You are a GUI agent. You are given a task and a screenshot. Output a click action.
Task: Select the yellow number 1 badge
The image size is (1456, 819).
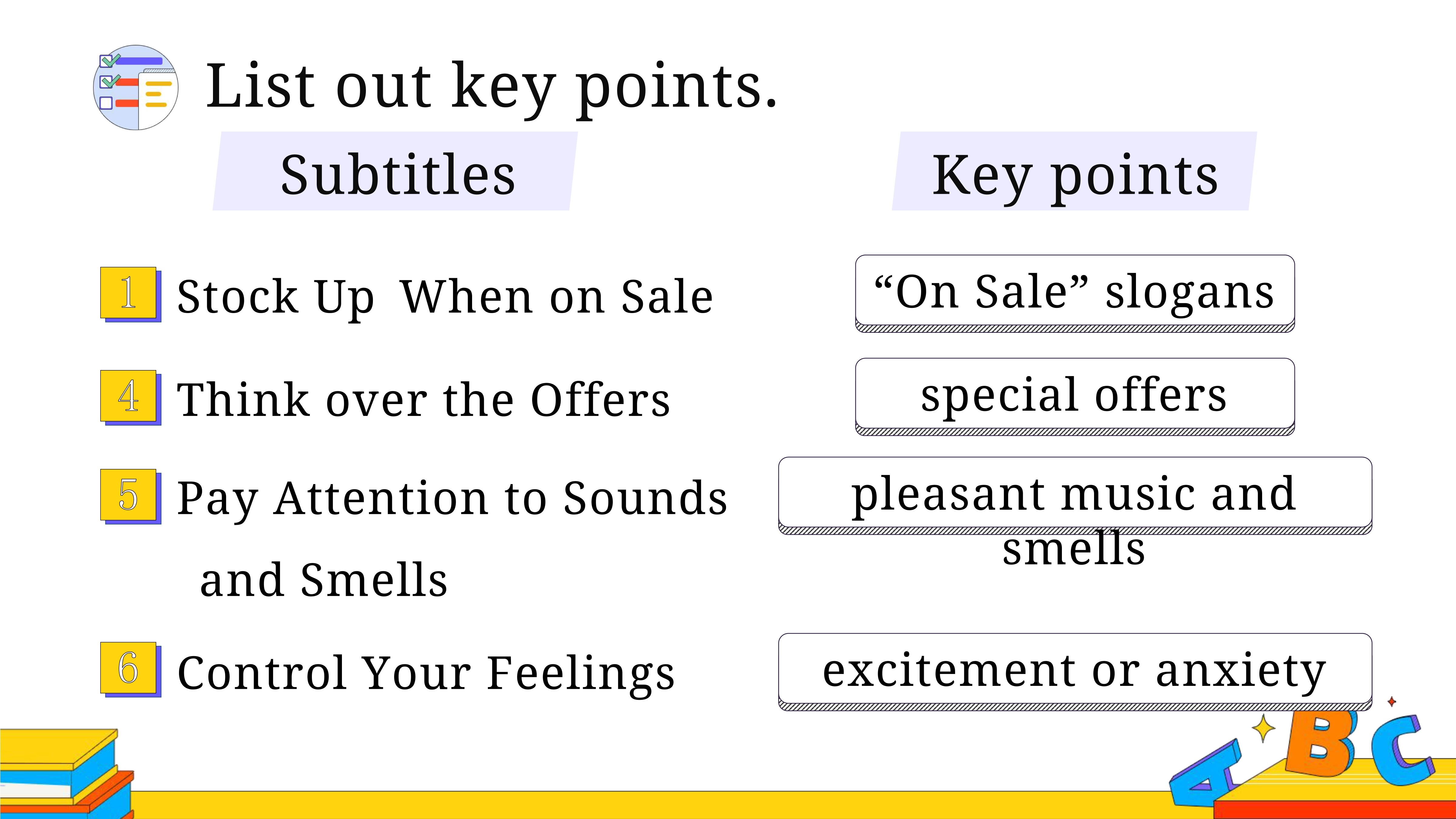click(x=130, y=294)
